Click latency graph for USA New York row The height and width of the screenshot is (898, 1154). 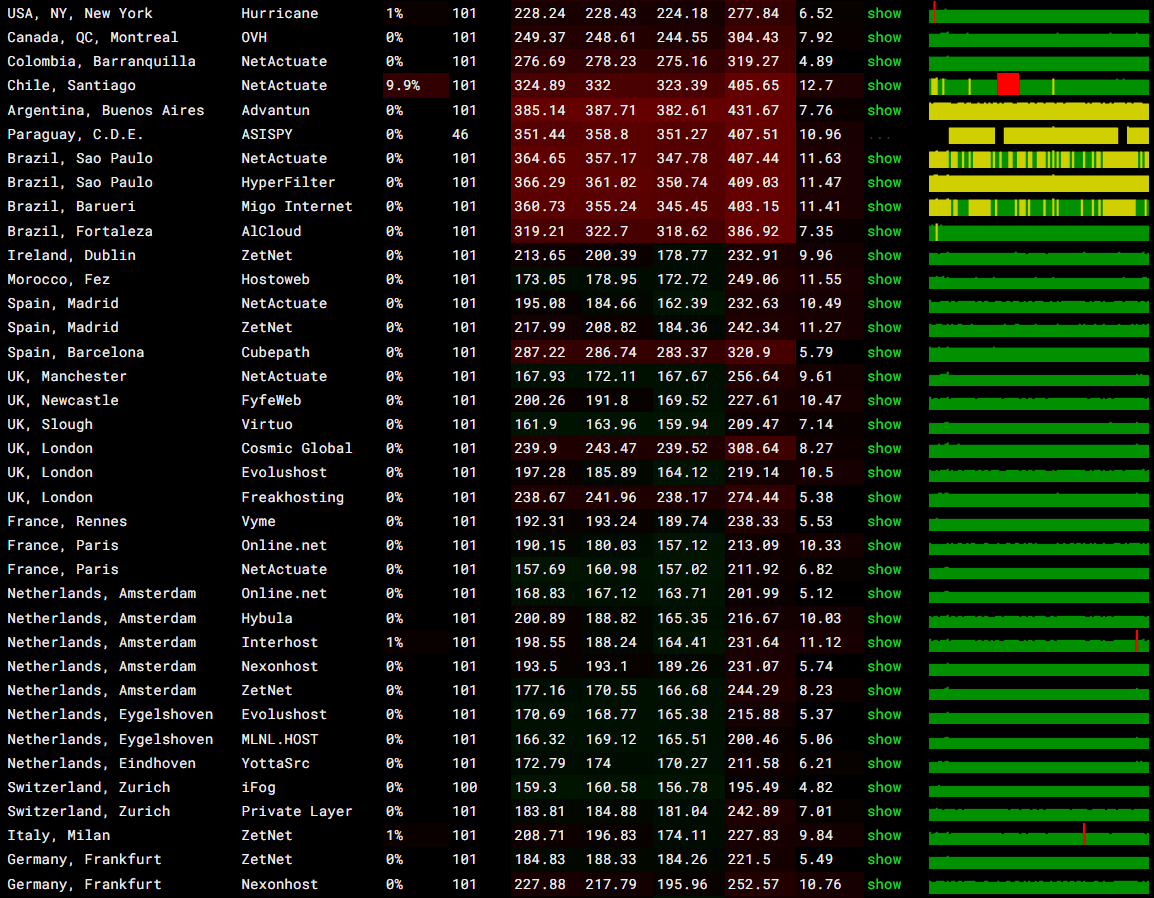tap(1038, 13)
